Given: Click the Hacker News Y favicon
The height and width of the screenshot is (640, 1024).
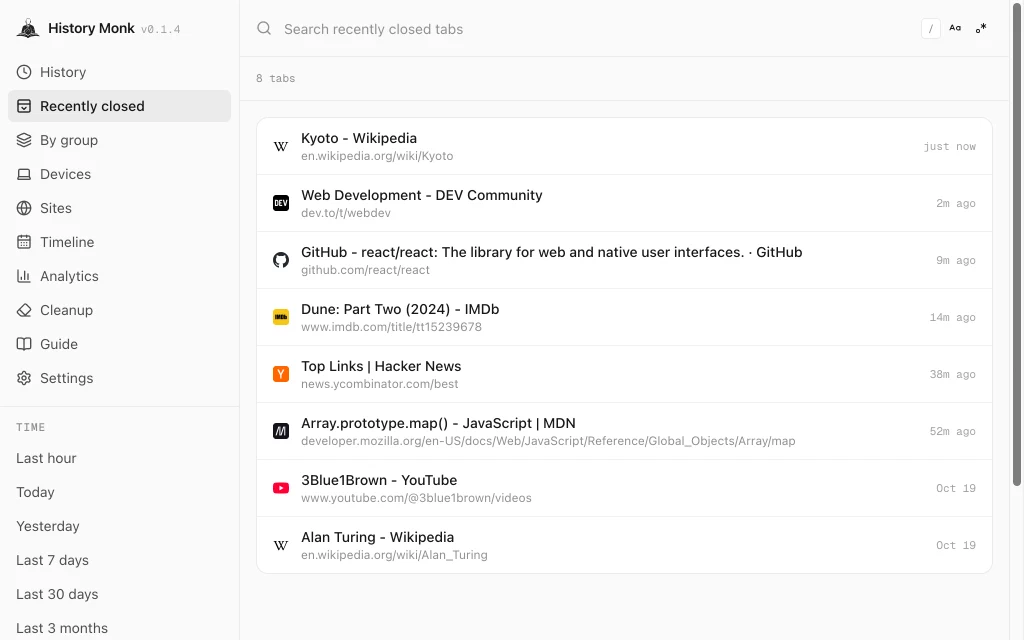Looking at the screenshot, I should pos(281,374).
